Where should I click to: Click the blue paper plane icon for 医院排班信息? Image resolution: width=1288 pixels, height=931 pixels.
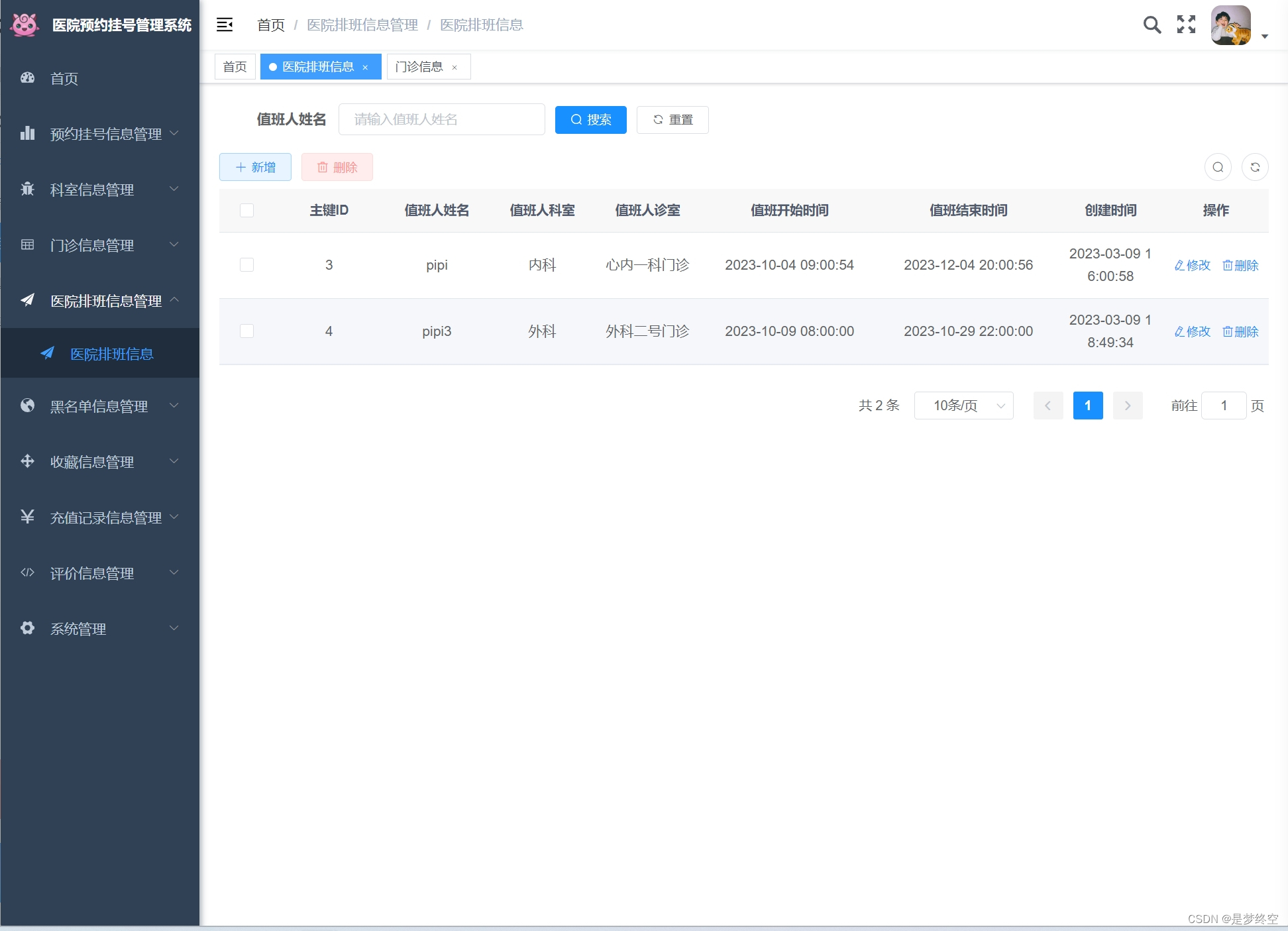[47, 353]
